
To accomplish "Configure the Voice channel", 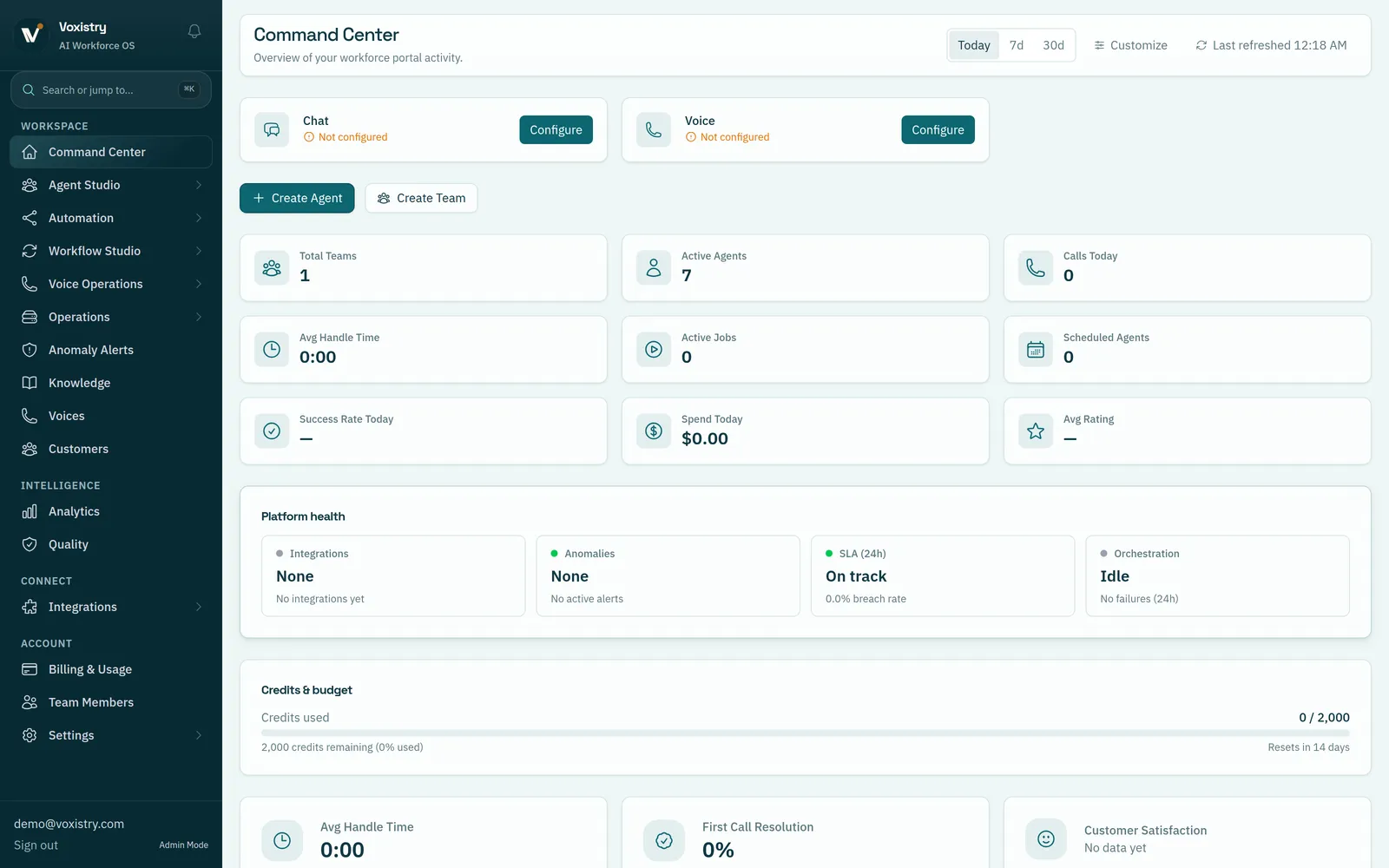I will [938, 130].
